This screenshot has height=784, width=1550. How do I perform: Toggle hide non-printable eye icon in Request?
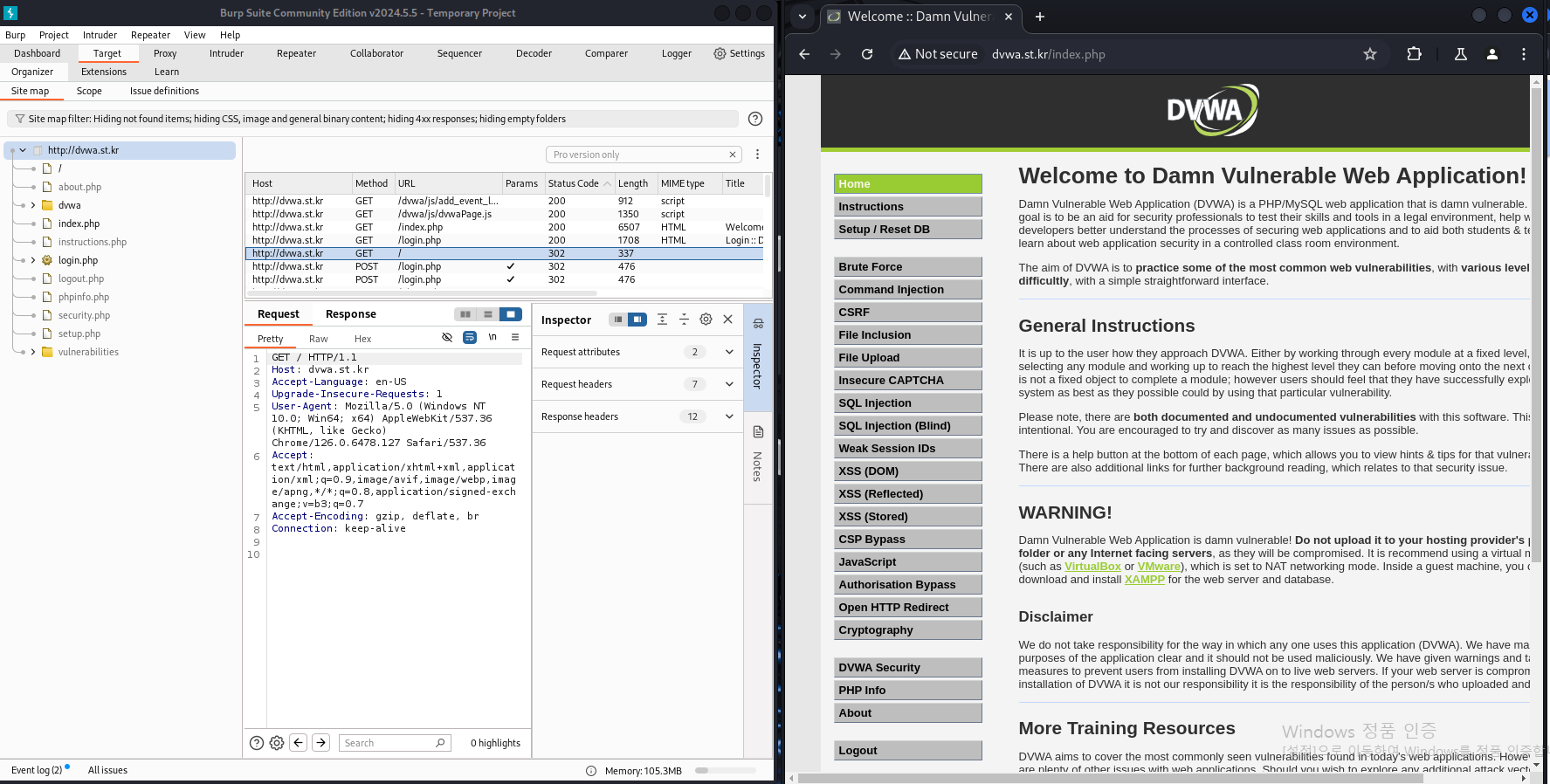pos(447,337)
